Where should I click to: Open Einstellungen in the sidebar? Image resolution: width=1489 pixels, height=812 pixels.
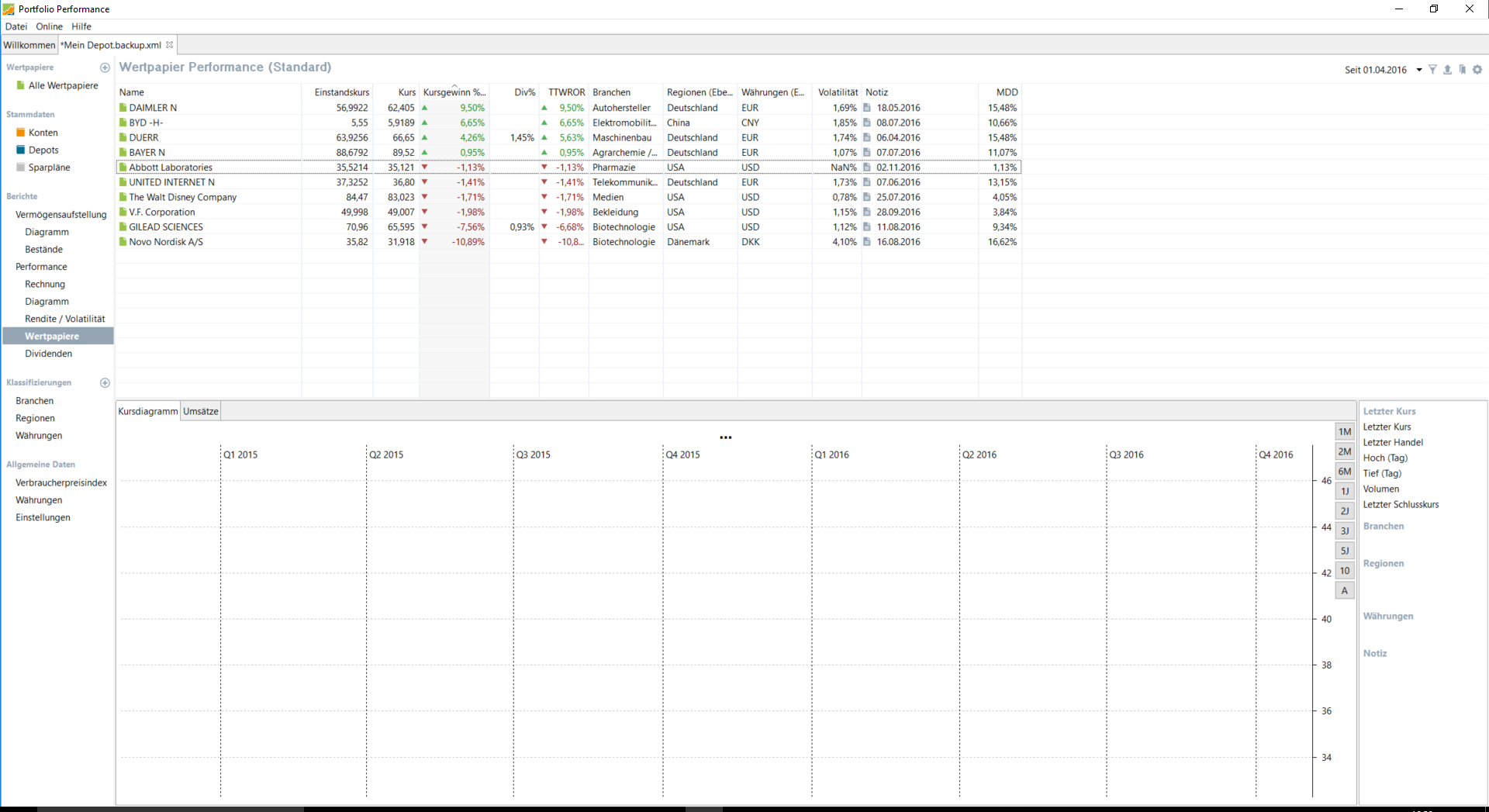coord(43,517)
